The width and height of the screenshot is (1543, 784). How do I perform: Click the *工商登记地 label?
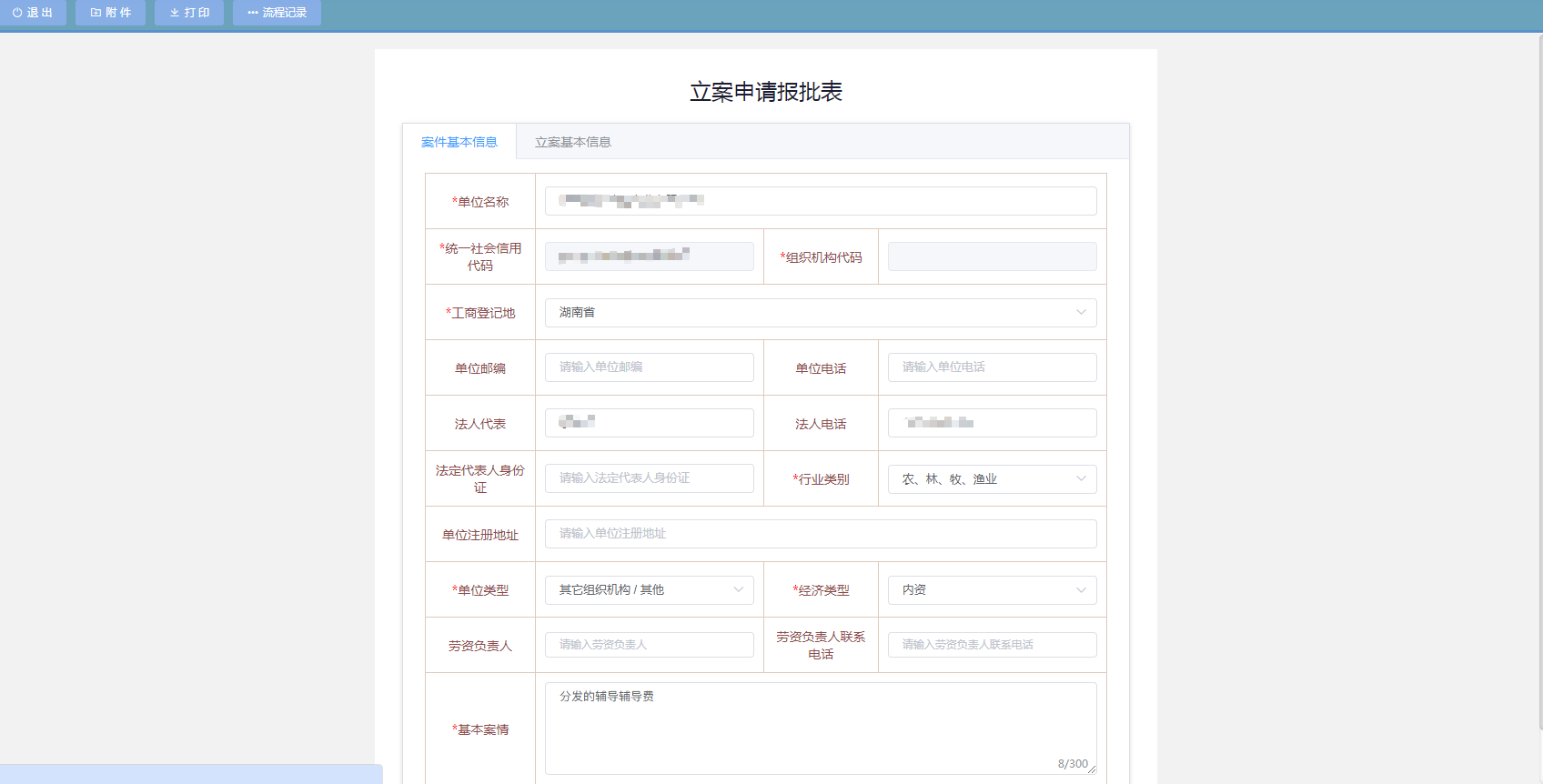click(480, 313)
